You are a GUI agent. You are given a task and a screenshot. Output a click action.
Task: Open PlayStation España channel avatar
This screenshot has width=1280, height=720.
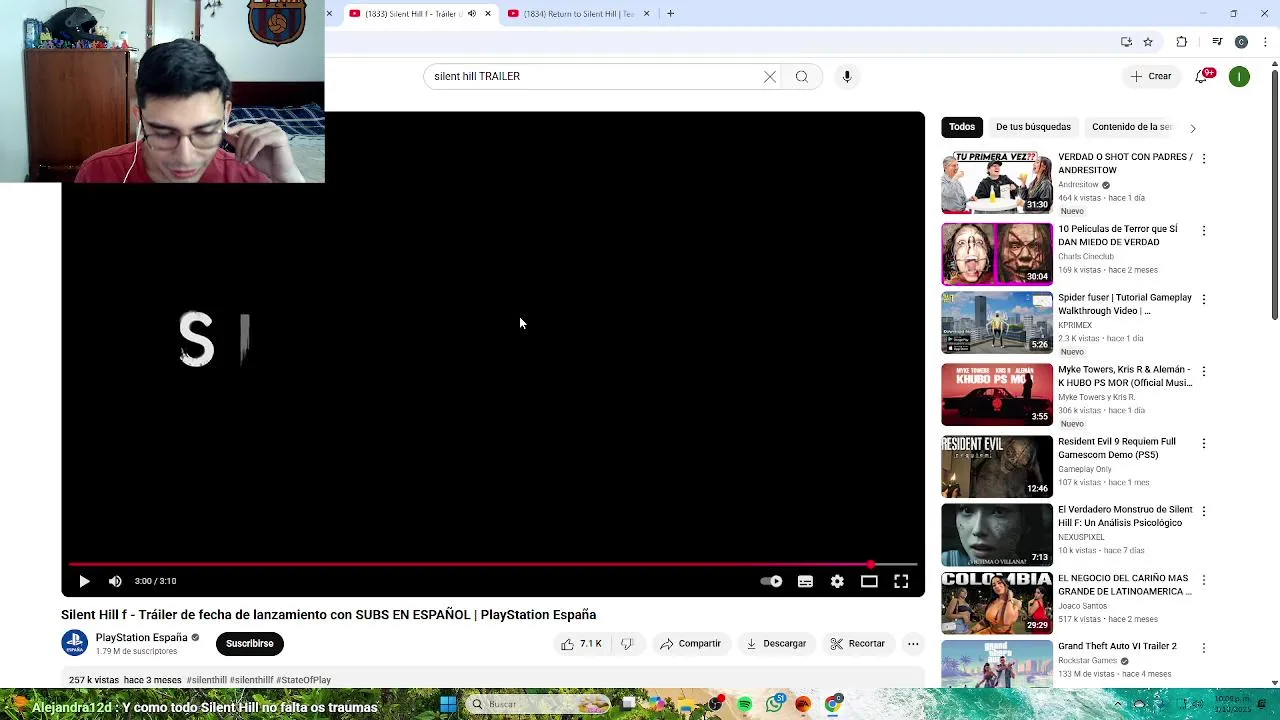pyautogui.click(x=75, y=643)
